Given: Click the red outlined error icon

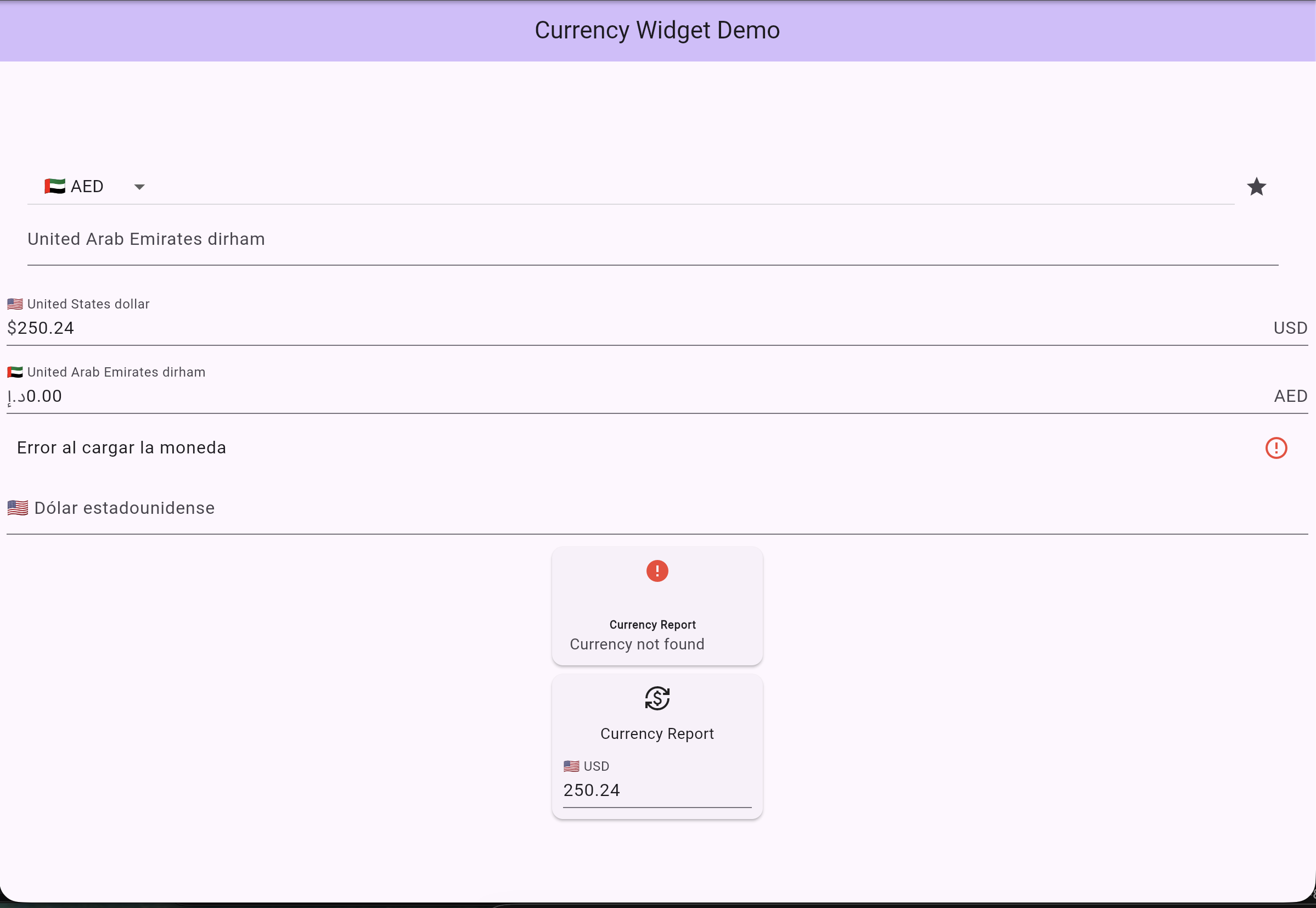Looking at the screenshot, I should [x=1275, y=448].
